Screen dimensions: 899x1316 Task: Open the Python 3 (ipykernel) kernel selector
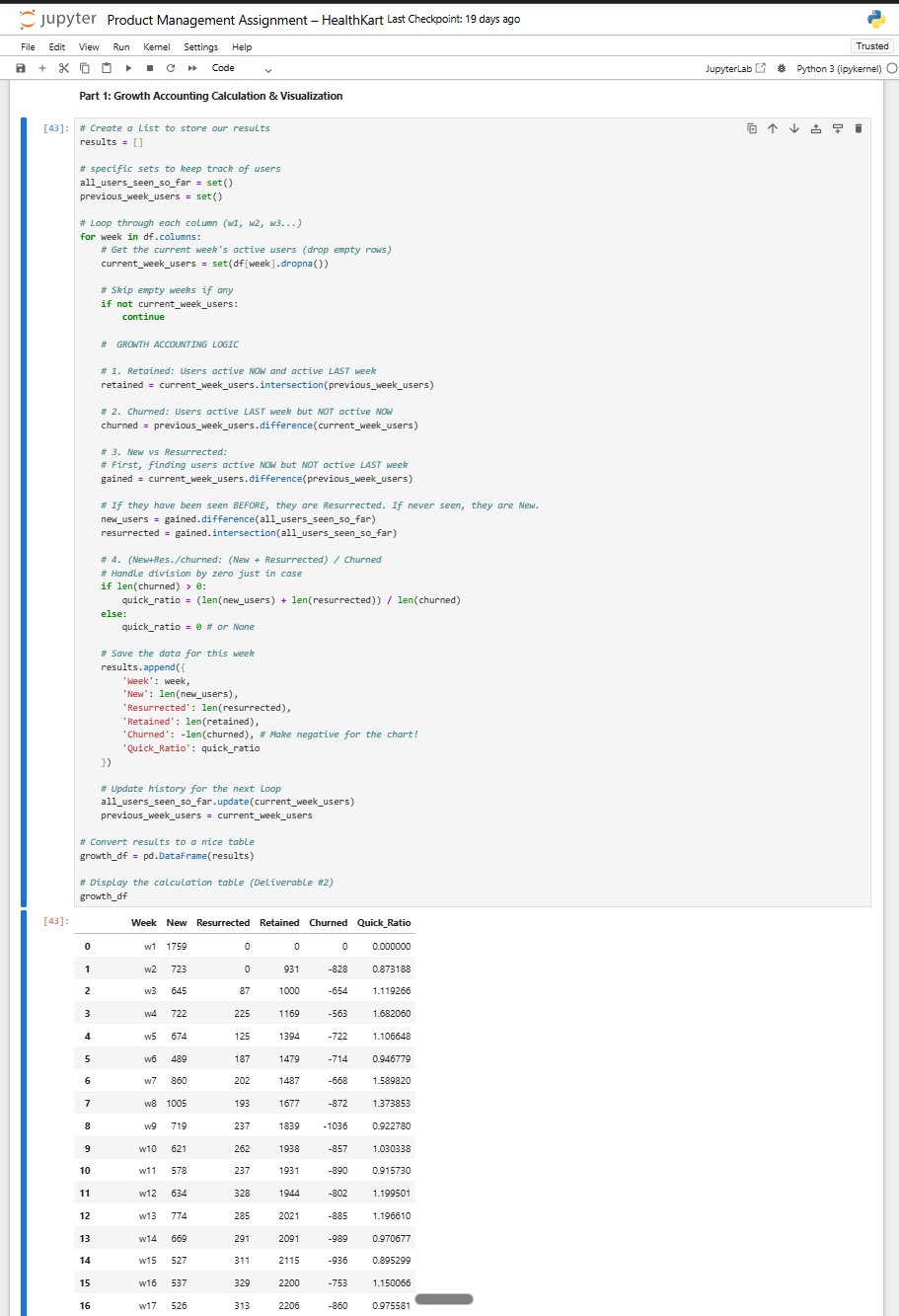pyautogui.click(x=840, y=68)
